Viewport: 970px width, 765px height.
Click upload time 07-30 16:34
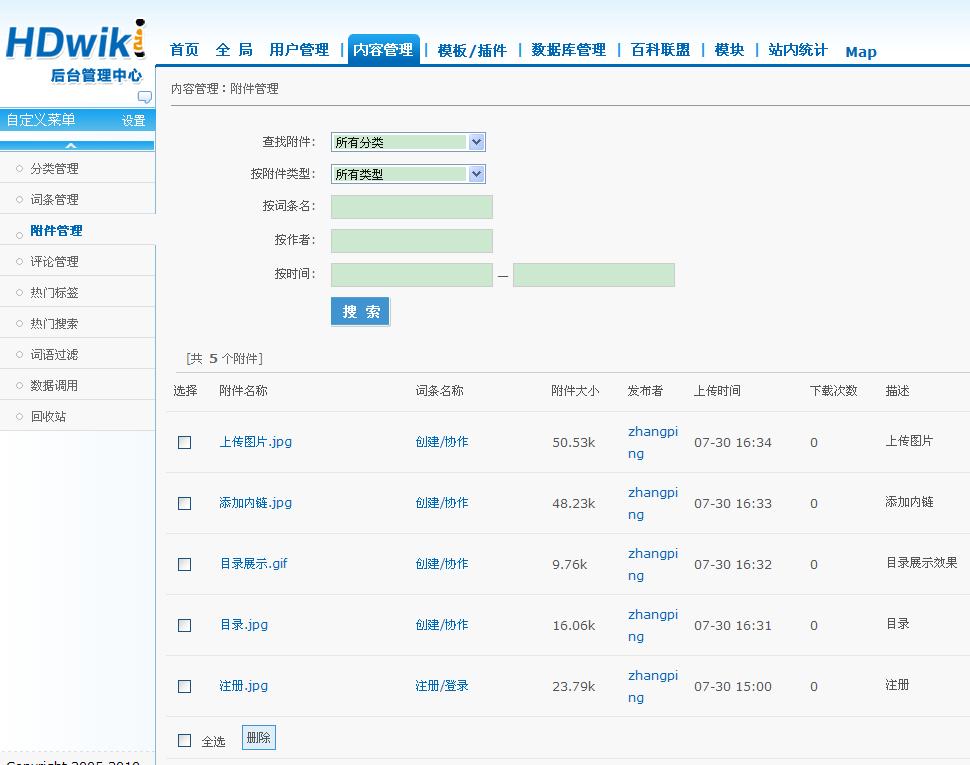pos(733,442)
